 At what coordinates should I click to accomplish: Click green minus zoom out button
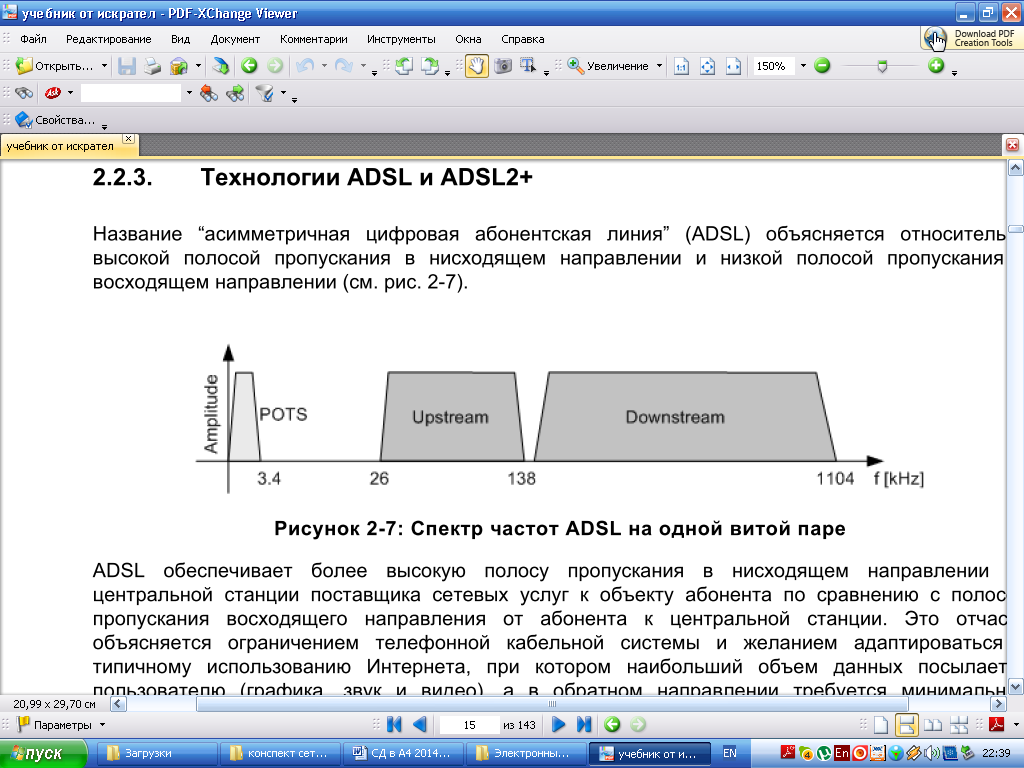[822, 65]
